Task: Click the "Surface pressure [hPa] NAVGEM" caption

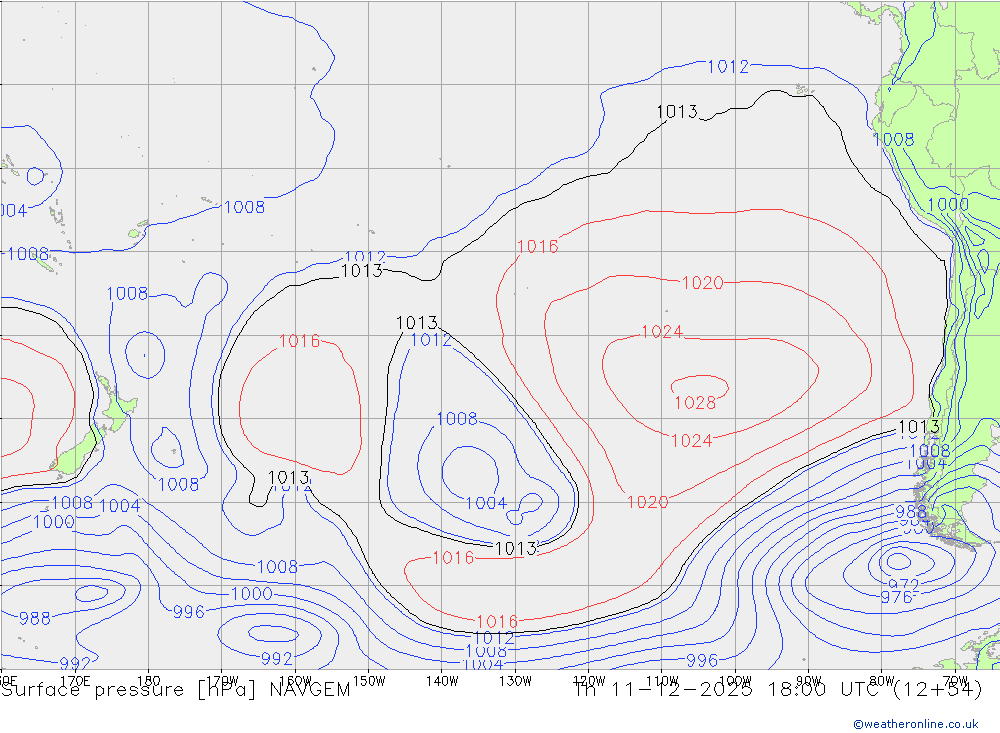Action: (x=176, y=690)
